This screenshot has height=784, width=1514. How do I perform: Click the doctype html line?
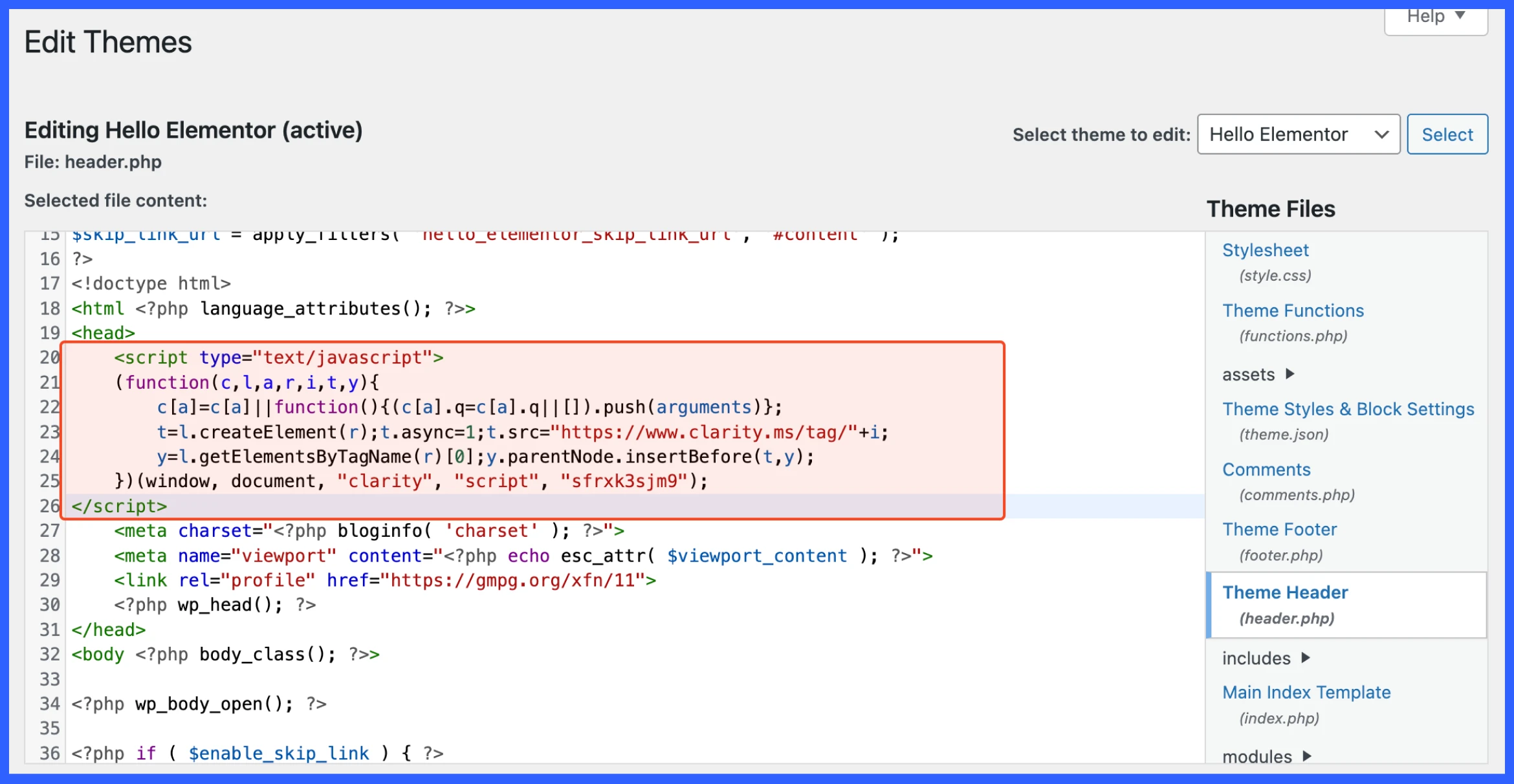click(x=151, y=284)
